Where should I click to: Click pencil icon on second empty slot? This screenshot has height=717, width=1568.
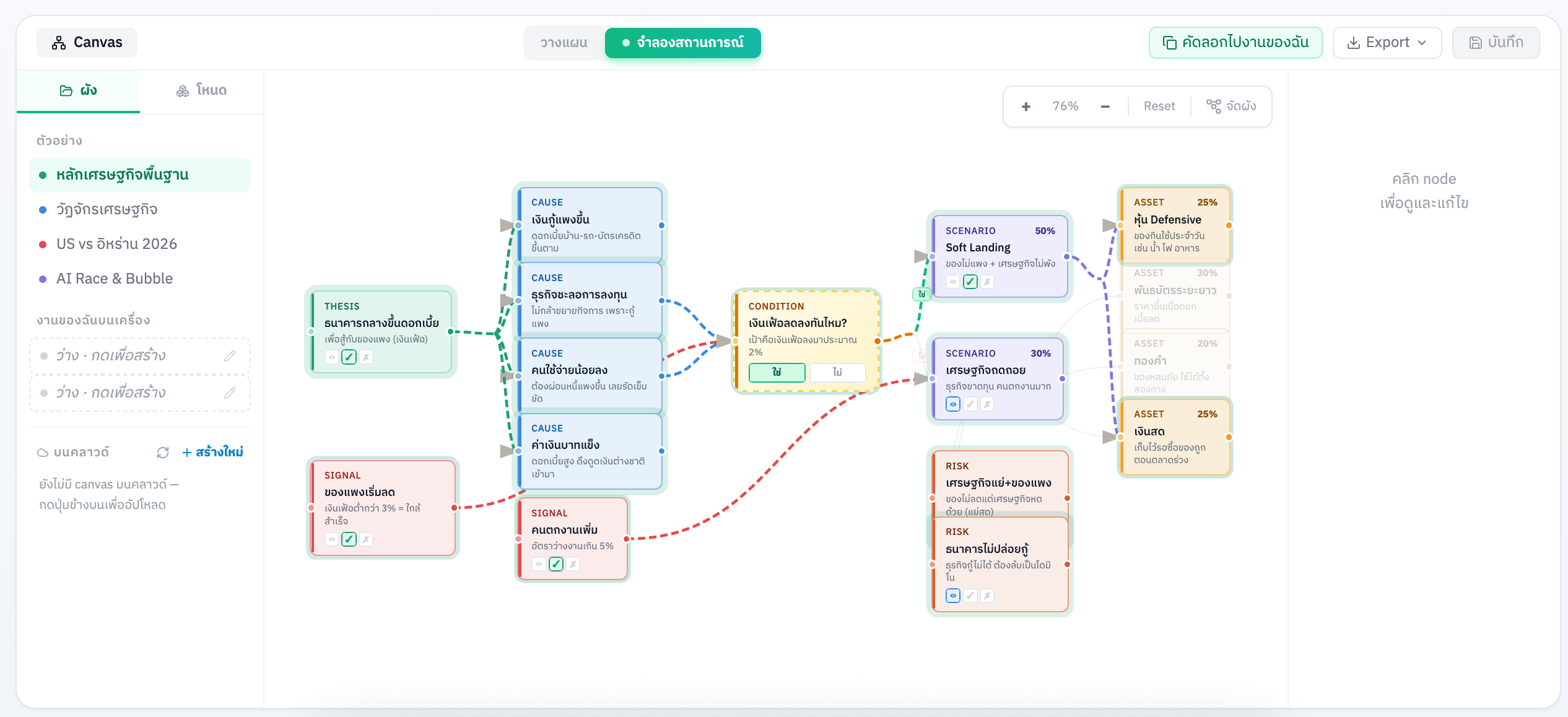click(x=230, y=393)
